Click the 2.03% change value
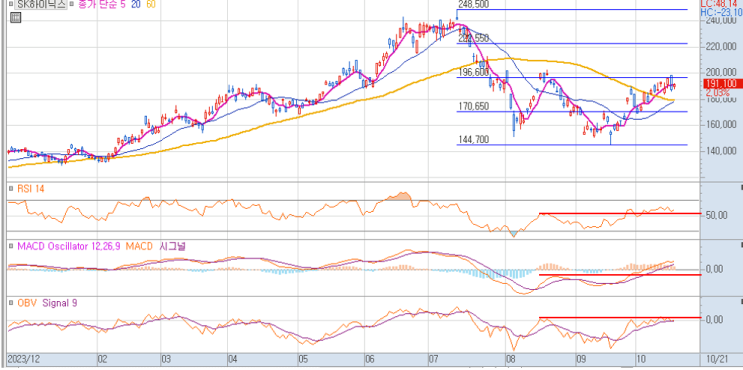Viewport: 743px width, 370px height. (718, 92)
